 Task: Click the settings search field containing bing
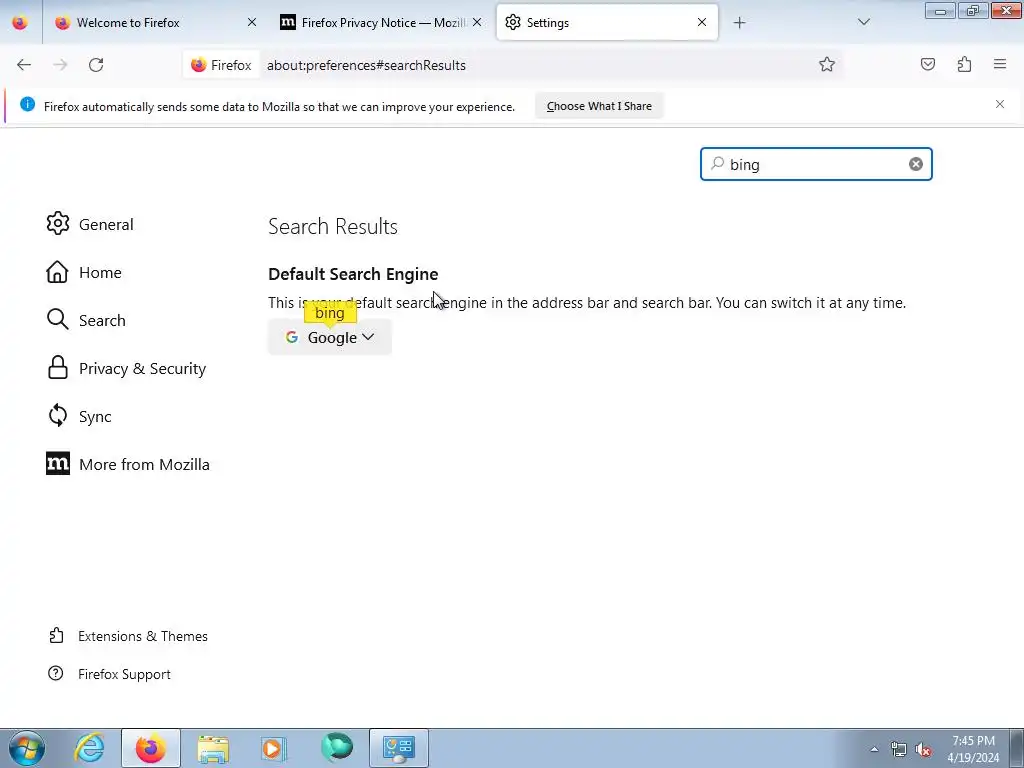[816, 164]
